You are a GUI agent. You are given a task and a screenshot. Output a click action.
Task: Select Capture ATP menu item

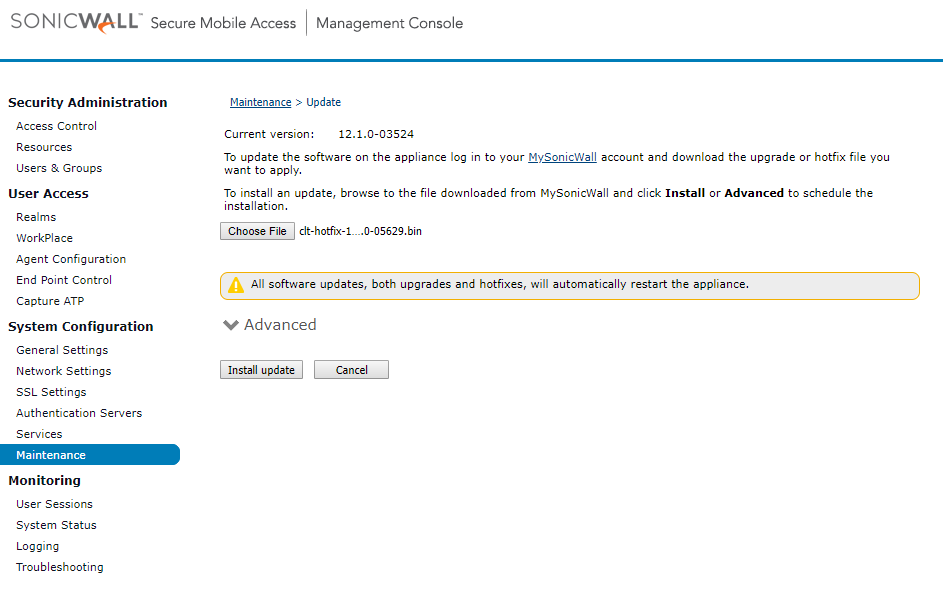tap(50, 301)
